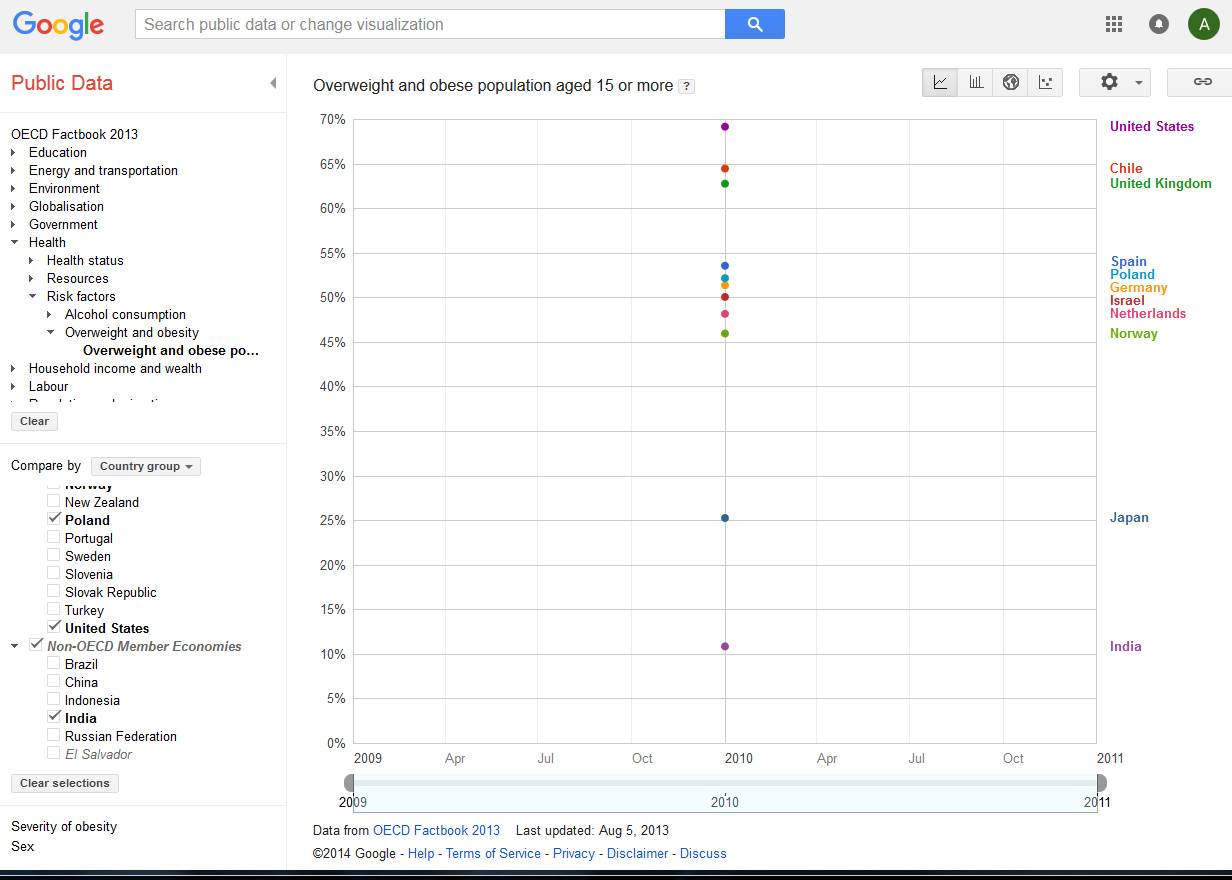
Task: Expand the Education category
Action: coord(14,152)
